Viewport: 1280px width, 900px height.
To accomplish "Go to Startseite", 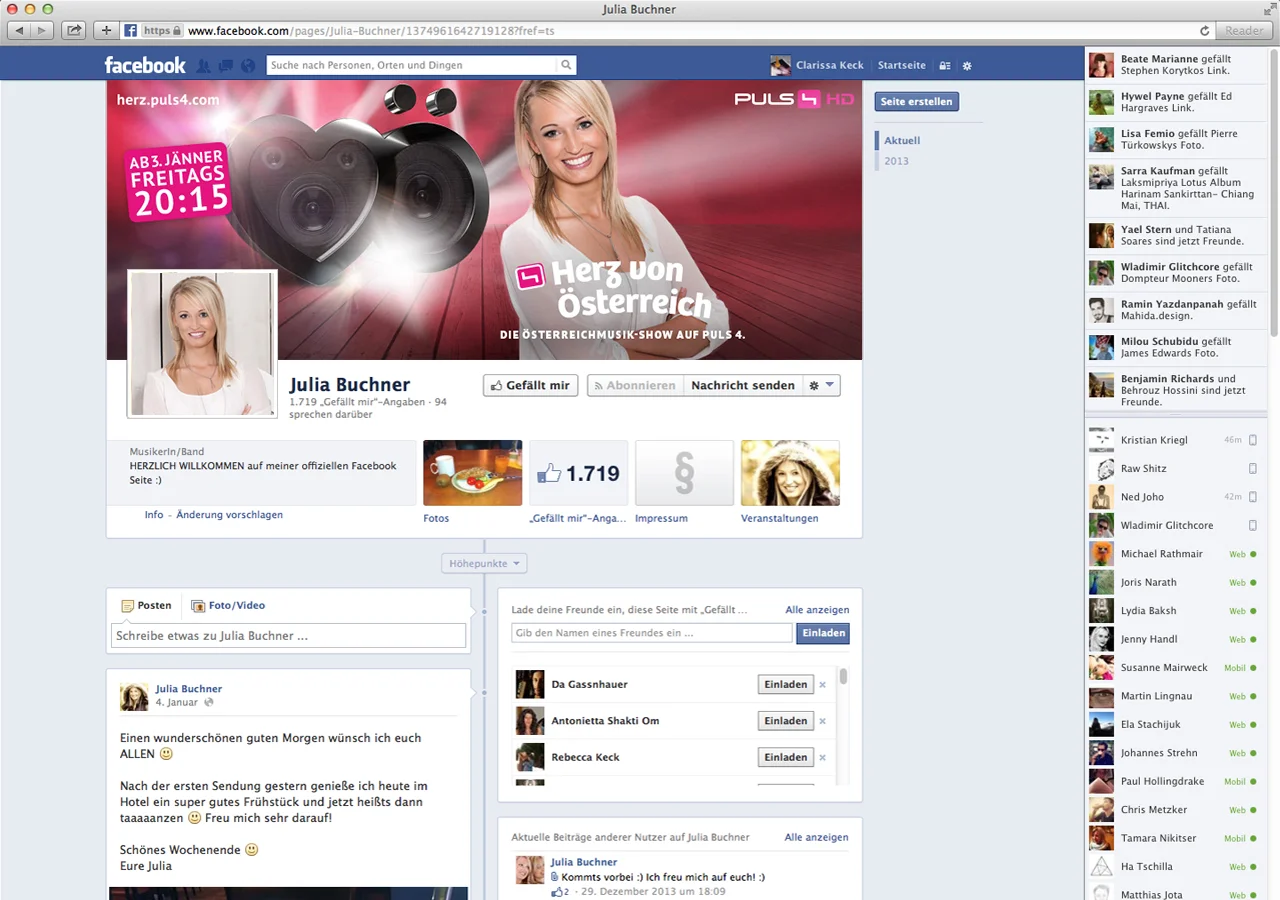I will coord(902,65).
